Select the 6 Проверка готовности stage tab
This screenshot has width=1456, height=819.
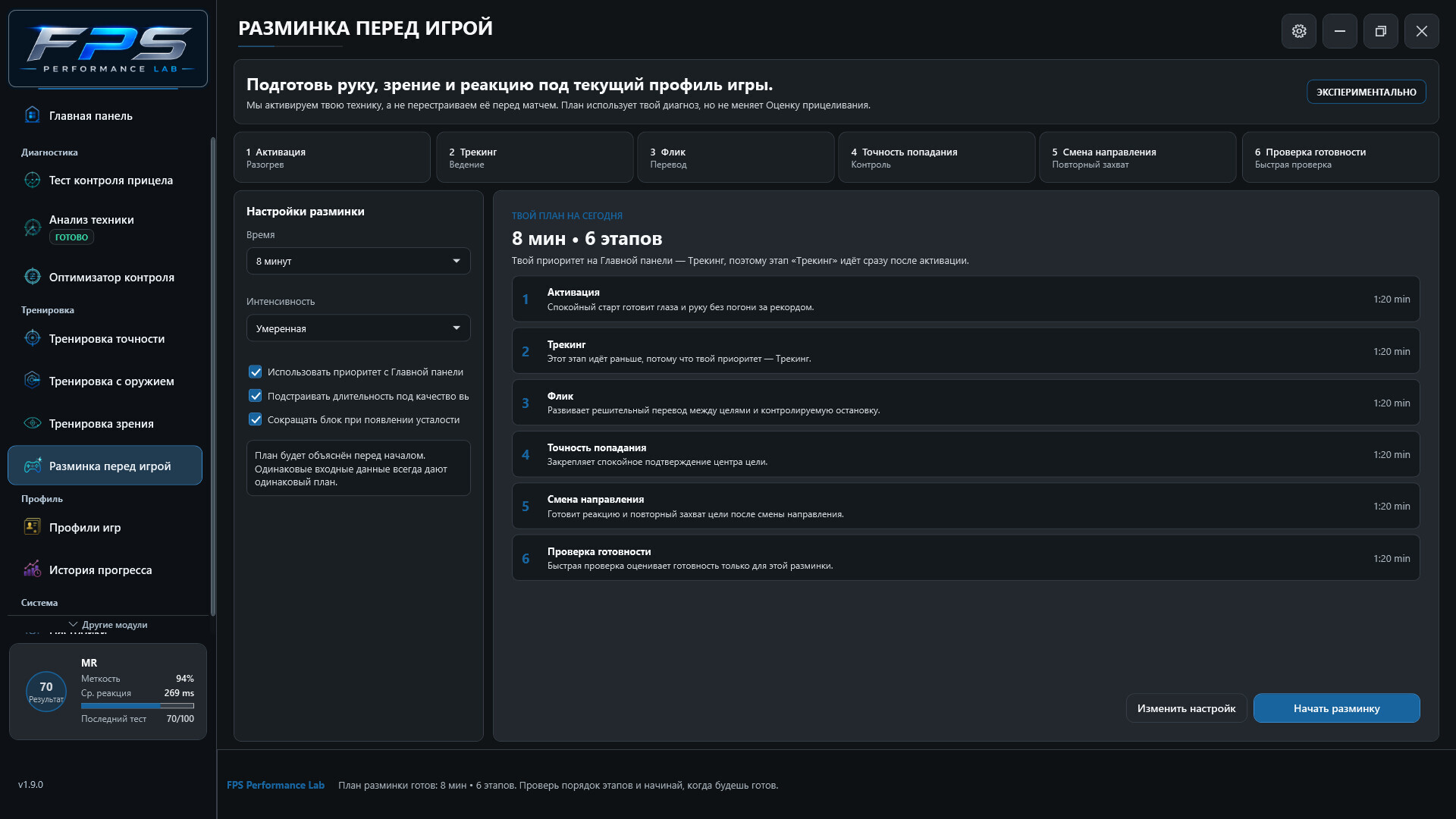coord(1340,157)
